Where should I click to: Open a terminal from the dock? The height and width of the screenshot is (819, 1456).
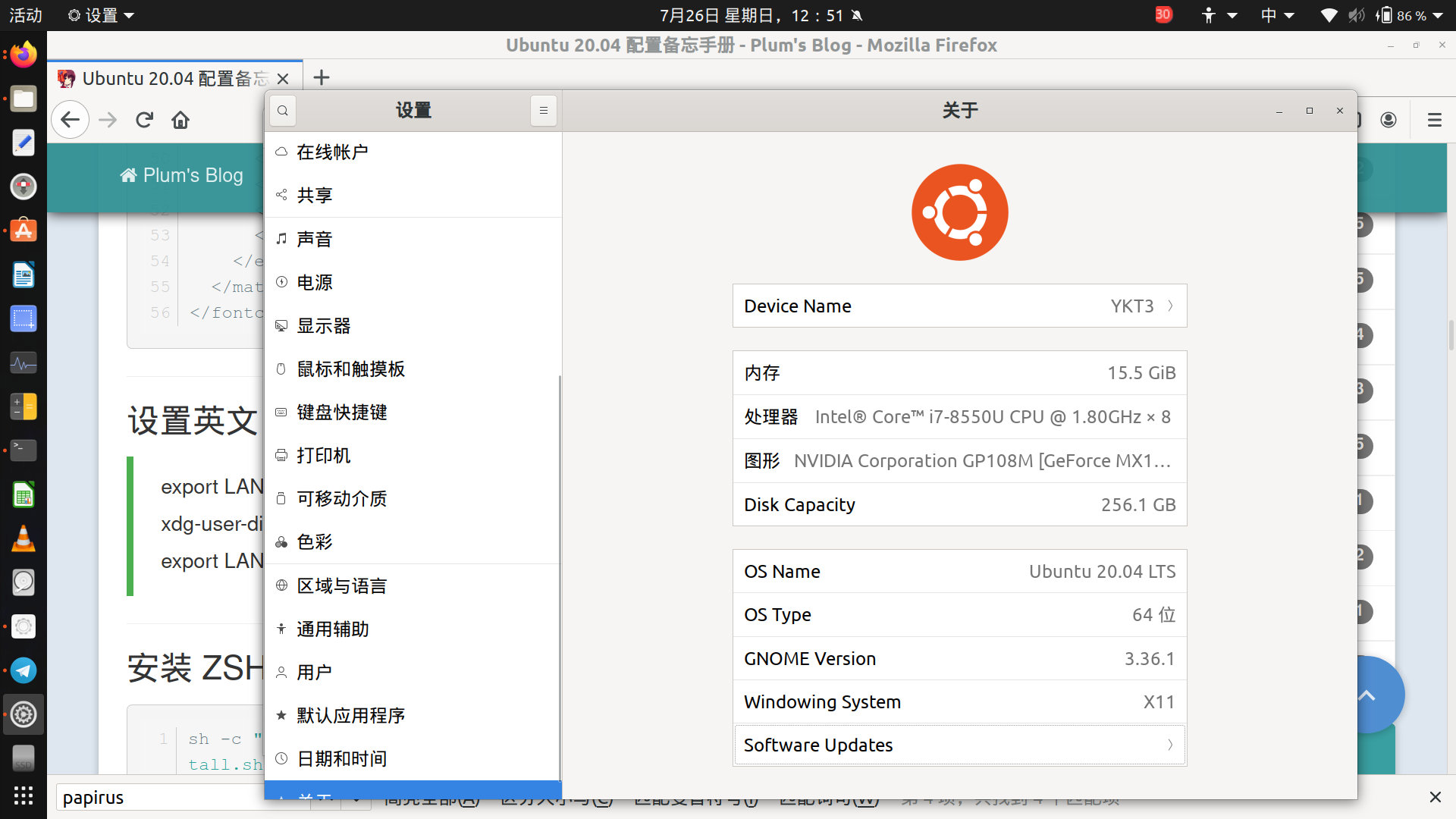coord(24,450)
